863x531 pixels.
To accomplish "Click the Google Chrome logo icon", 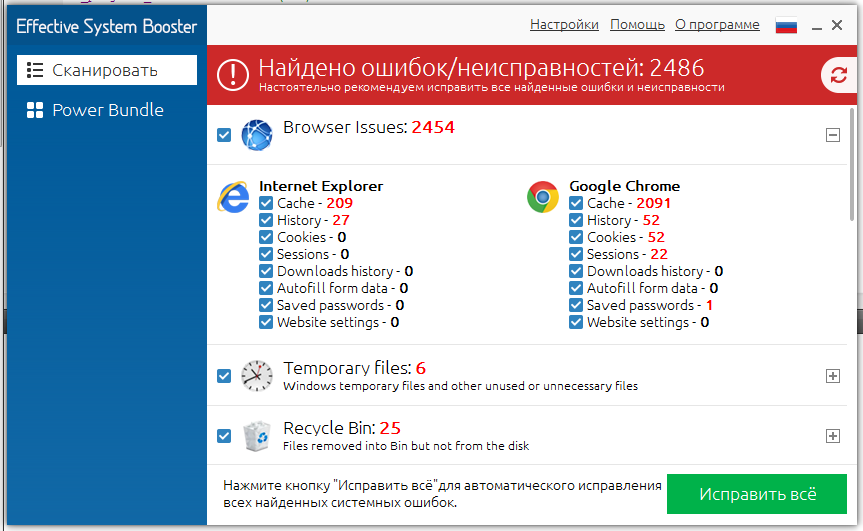I will [543, 197].
